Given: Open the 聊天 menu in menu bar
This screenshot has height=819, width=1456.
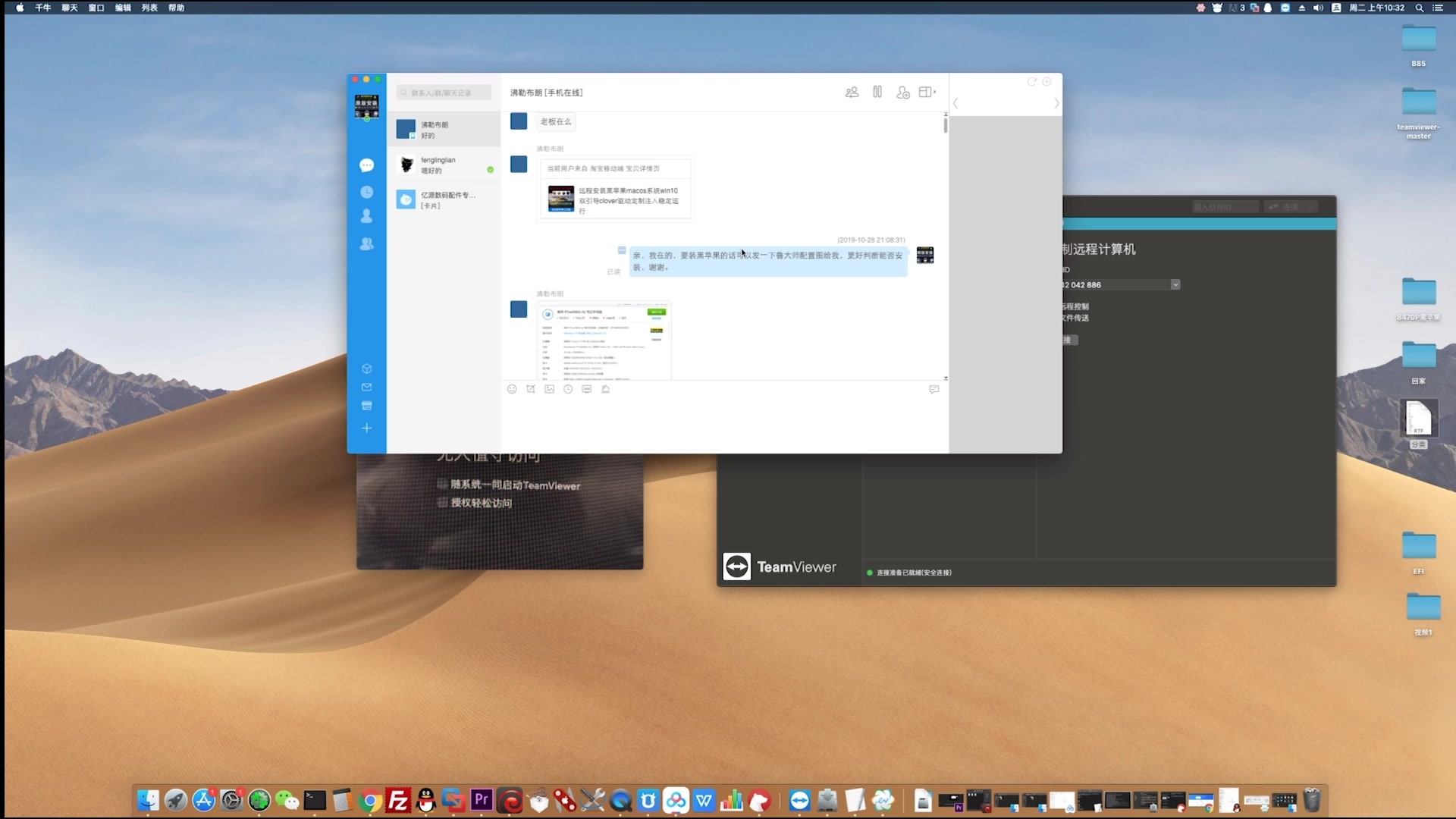Looking at the screenshot, I should [70, 8].
